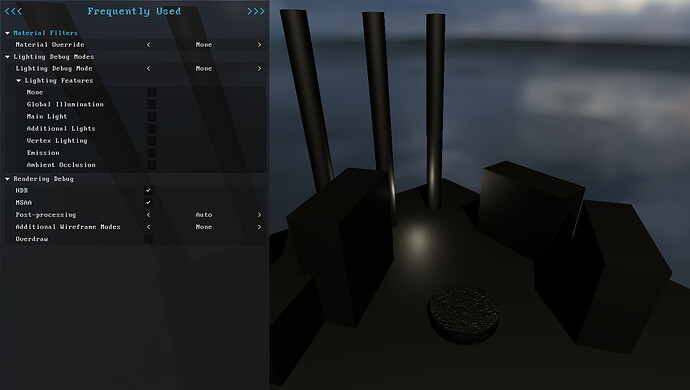Click the Post-processing label

pos(46,215)
